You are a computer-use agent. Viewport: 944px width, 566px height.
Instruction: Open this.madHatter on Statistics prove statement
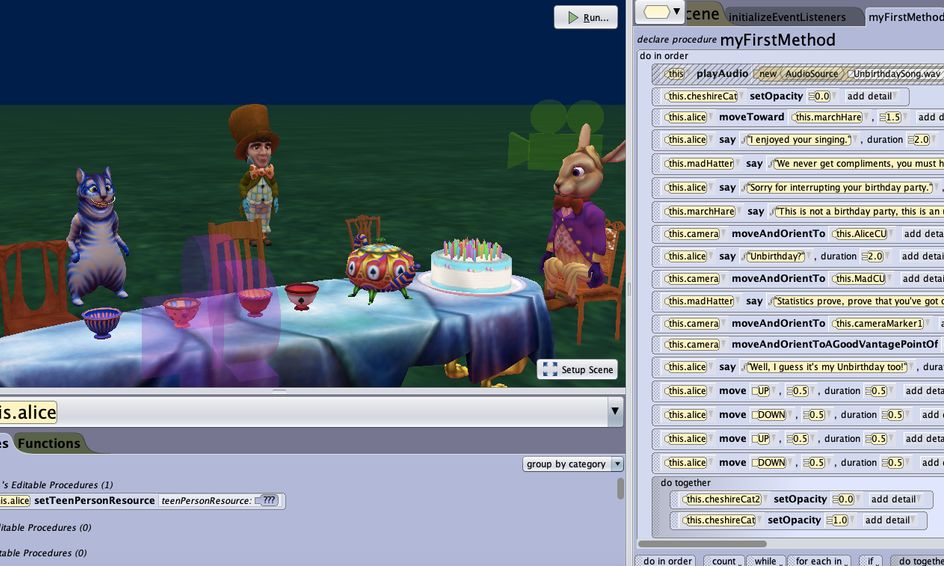(x=700, y=301)
